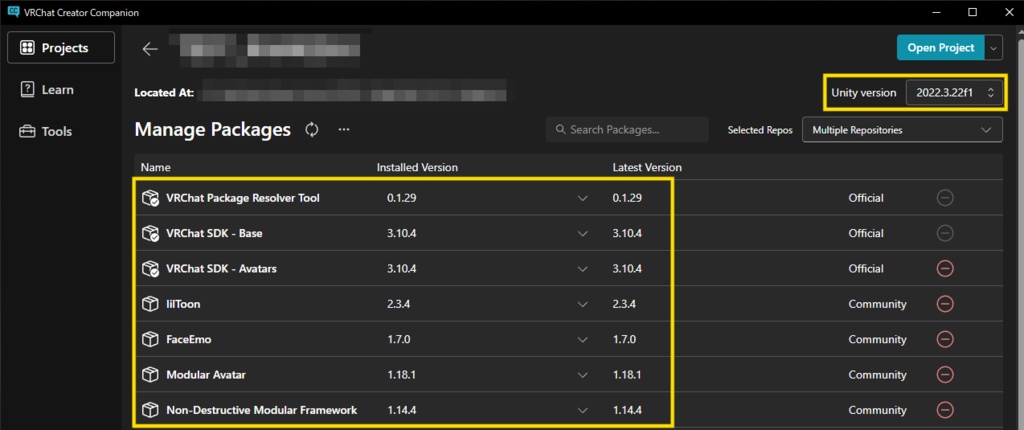The image size is (1024, 430).
Task: Open the version dropdown for Modular Avatar
Action: tap(583, 374)
